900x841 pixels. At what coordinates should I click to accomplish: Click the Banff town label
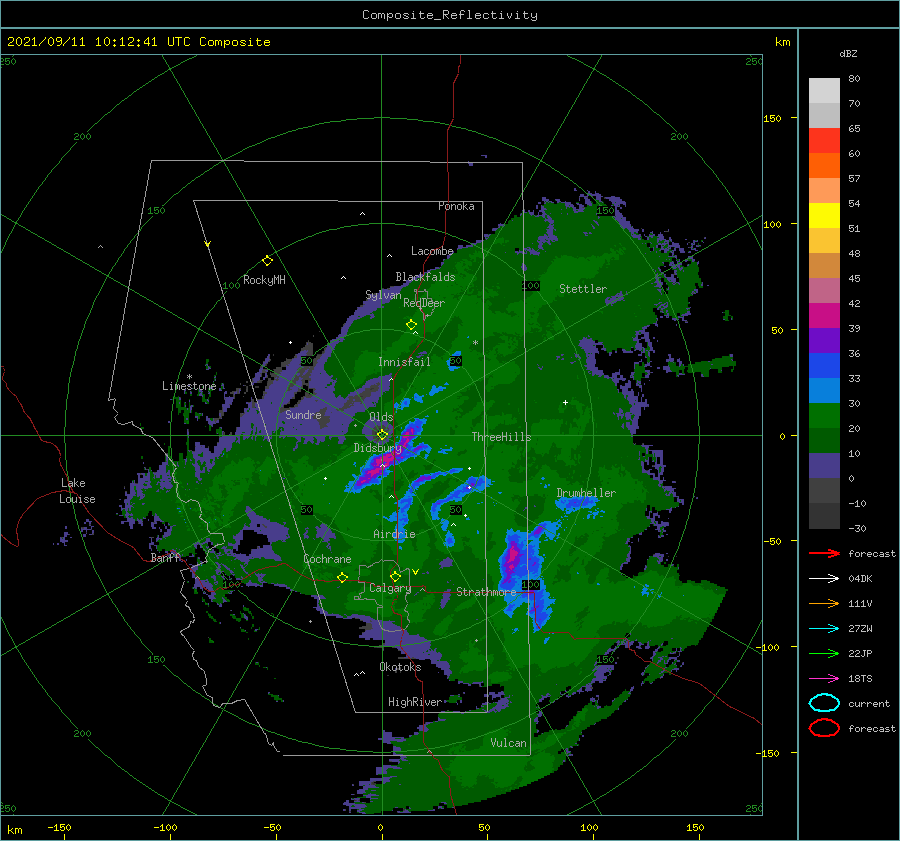[x=165, y=558]
